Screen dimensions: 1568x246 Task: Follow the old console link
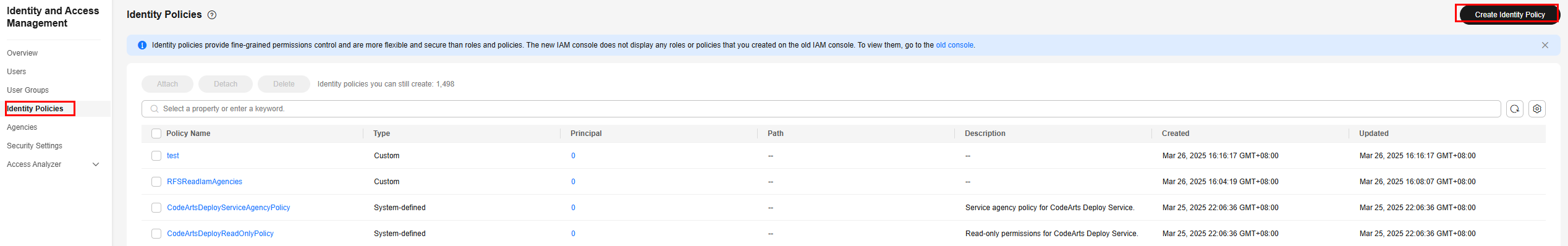(954, 45)
